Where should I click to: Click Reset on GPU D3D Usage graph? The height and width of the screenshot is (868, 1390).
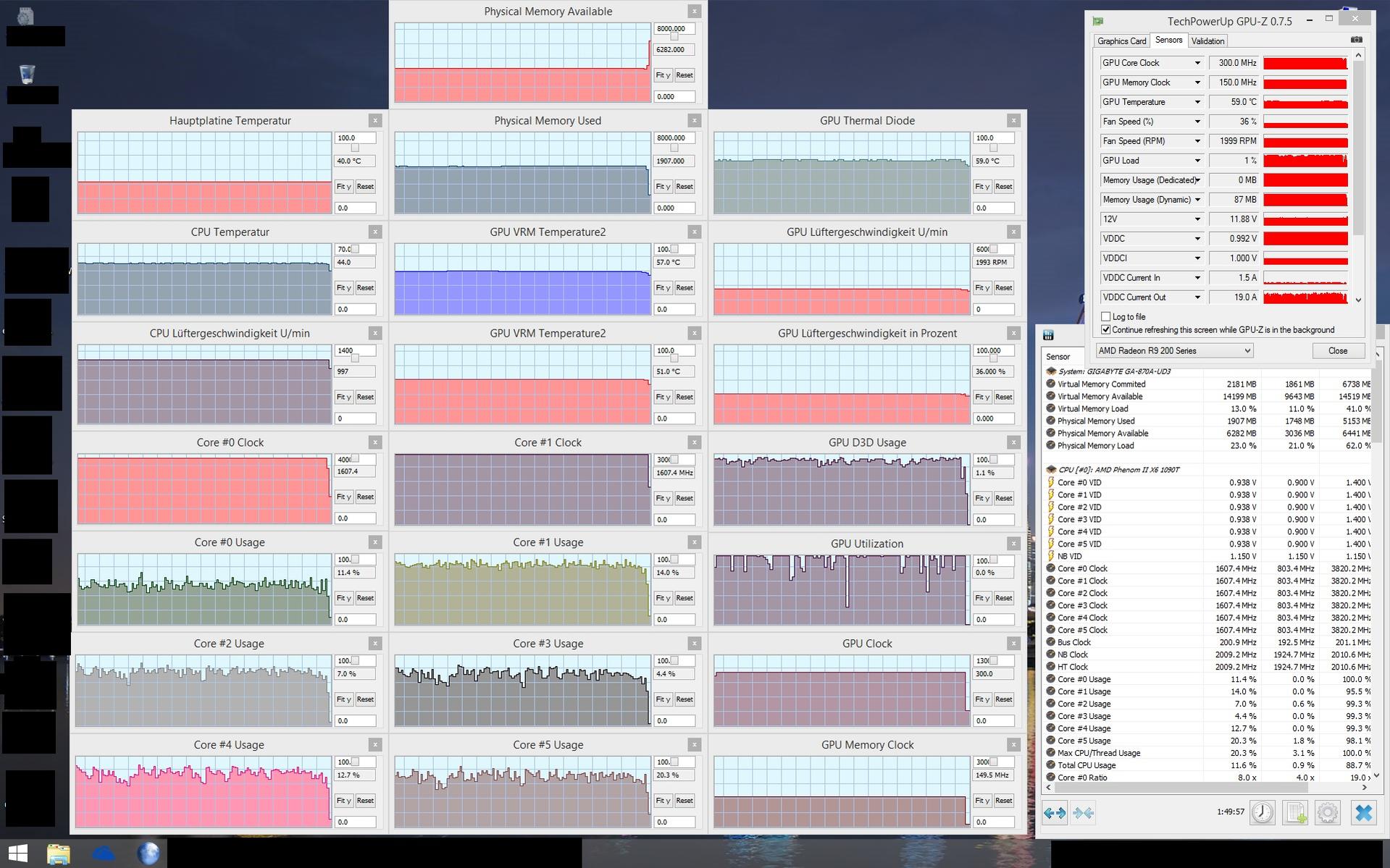pos(1003,498)
